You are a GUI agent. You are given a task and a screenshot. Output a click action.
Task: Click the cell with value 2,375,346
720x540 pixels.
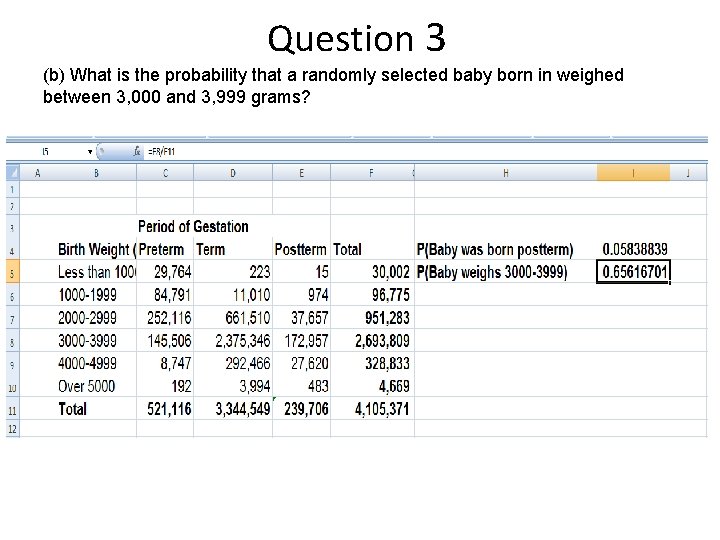pyautogui.click(x=233, y=341)
